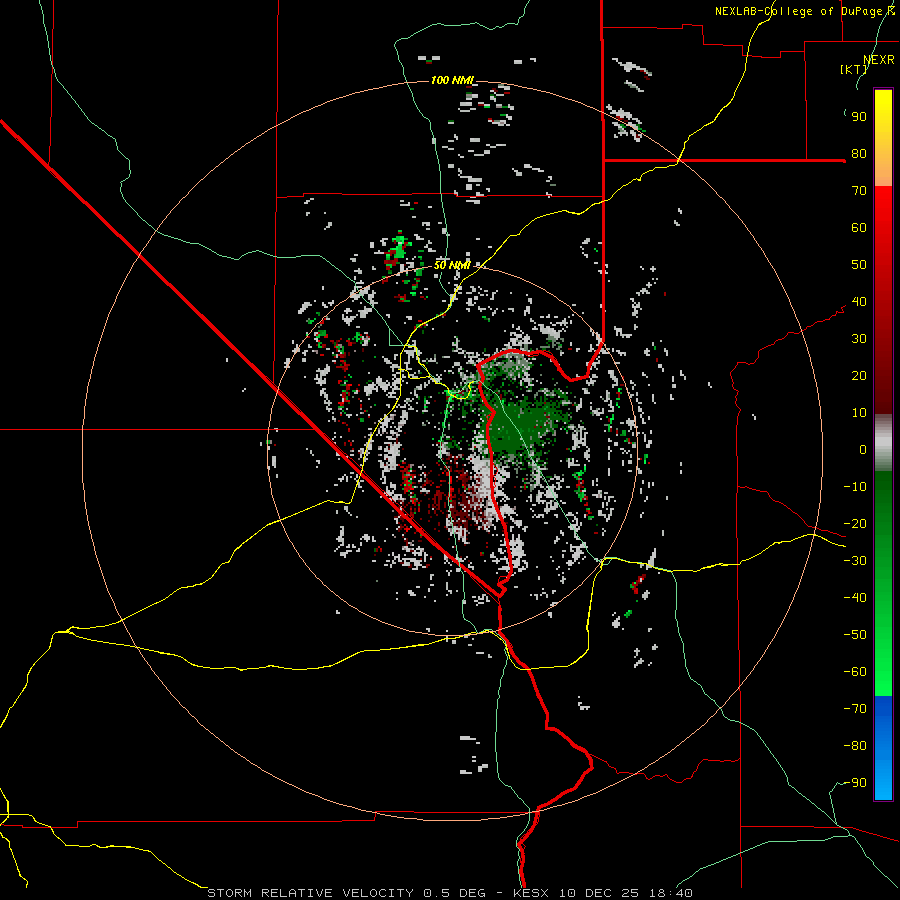
Task: Click the 0 knot scale value
Action: 863,450
